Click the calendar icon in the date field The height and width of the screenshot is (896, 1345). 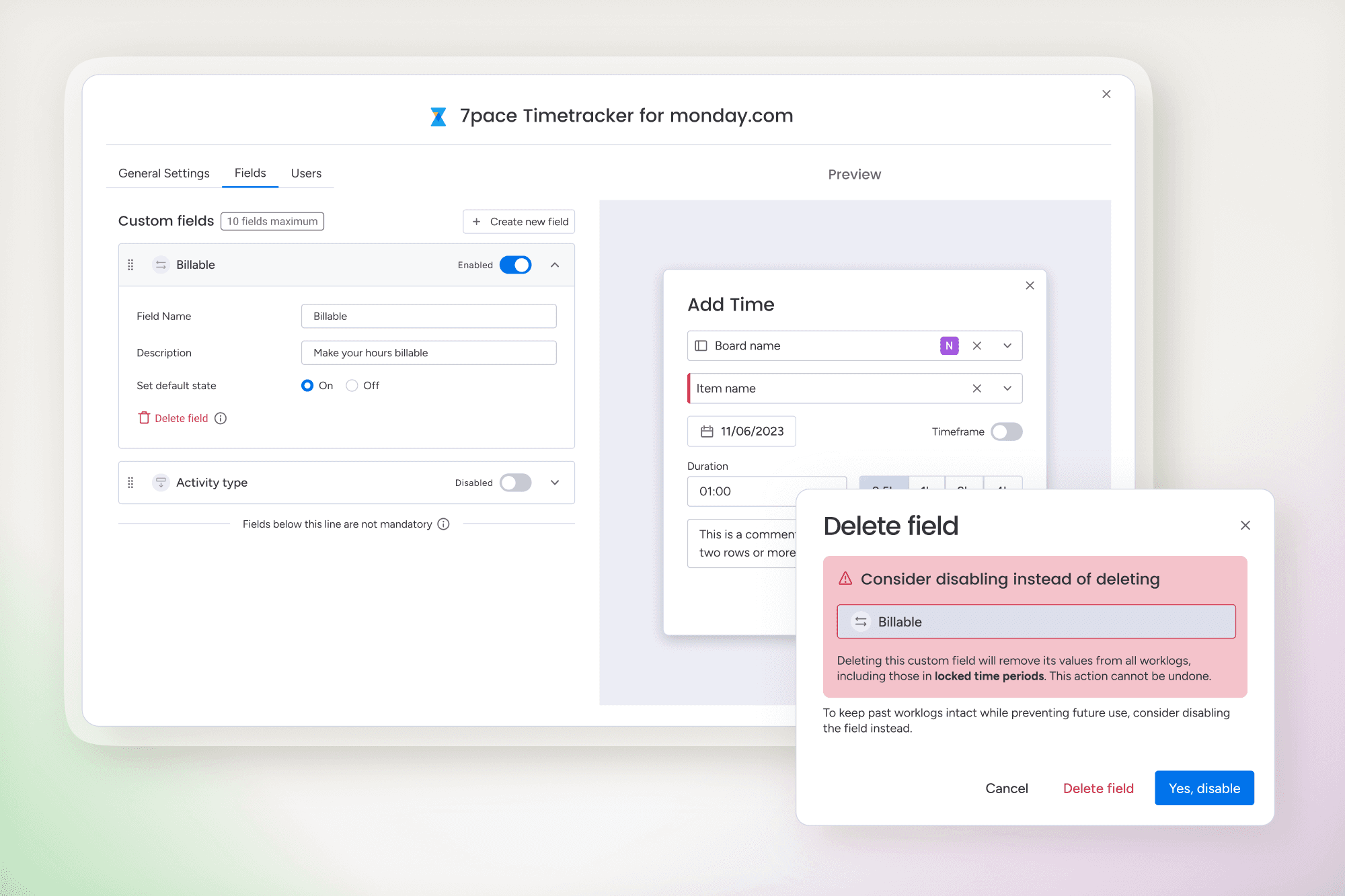[x=707, y=432]
